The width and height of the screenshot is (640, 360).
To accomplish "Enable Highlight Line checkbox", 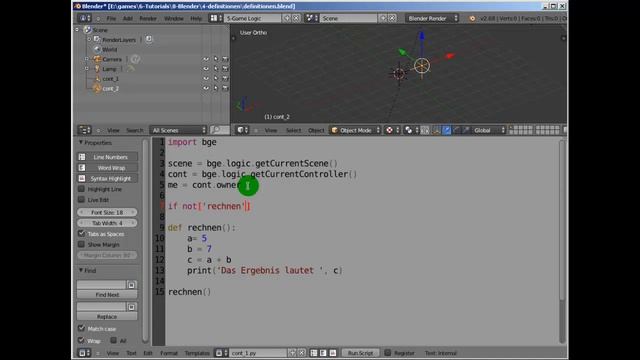I will pyautogui.click(x=81, y=189).
